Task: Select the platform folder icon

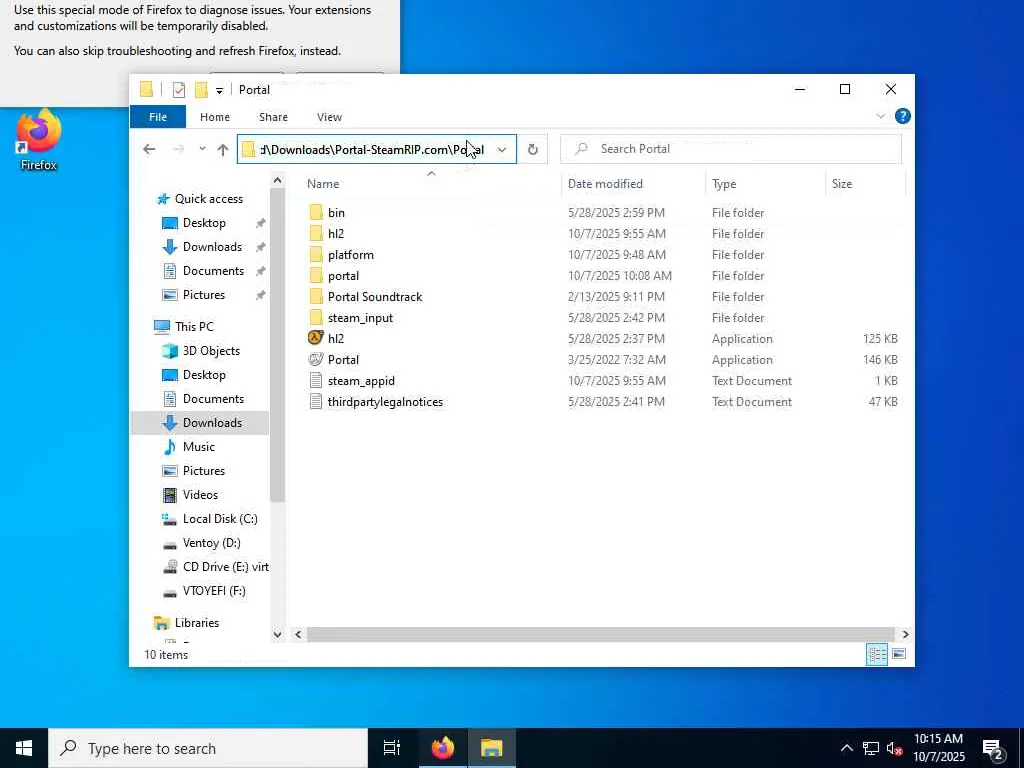Action: 316,255
